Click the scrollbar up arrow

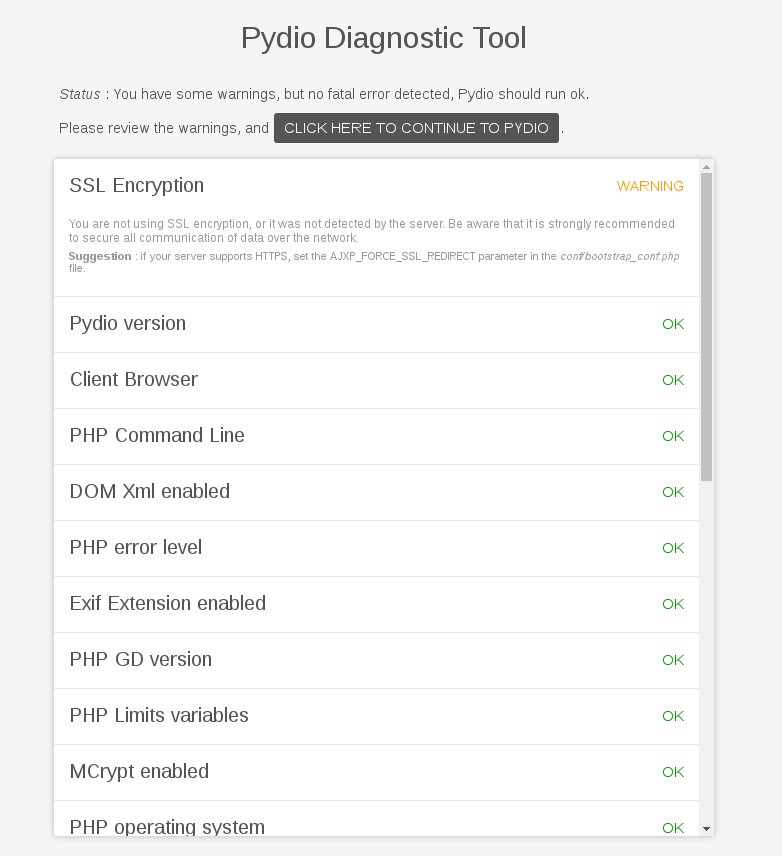click(x=706, y=167)
